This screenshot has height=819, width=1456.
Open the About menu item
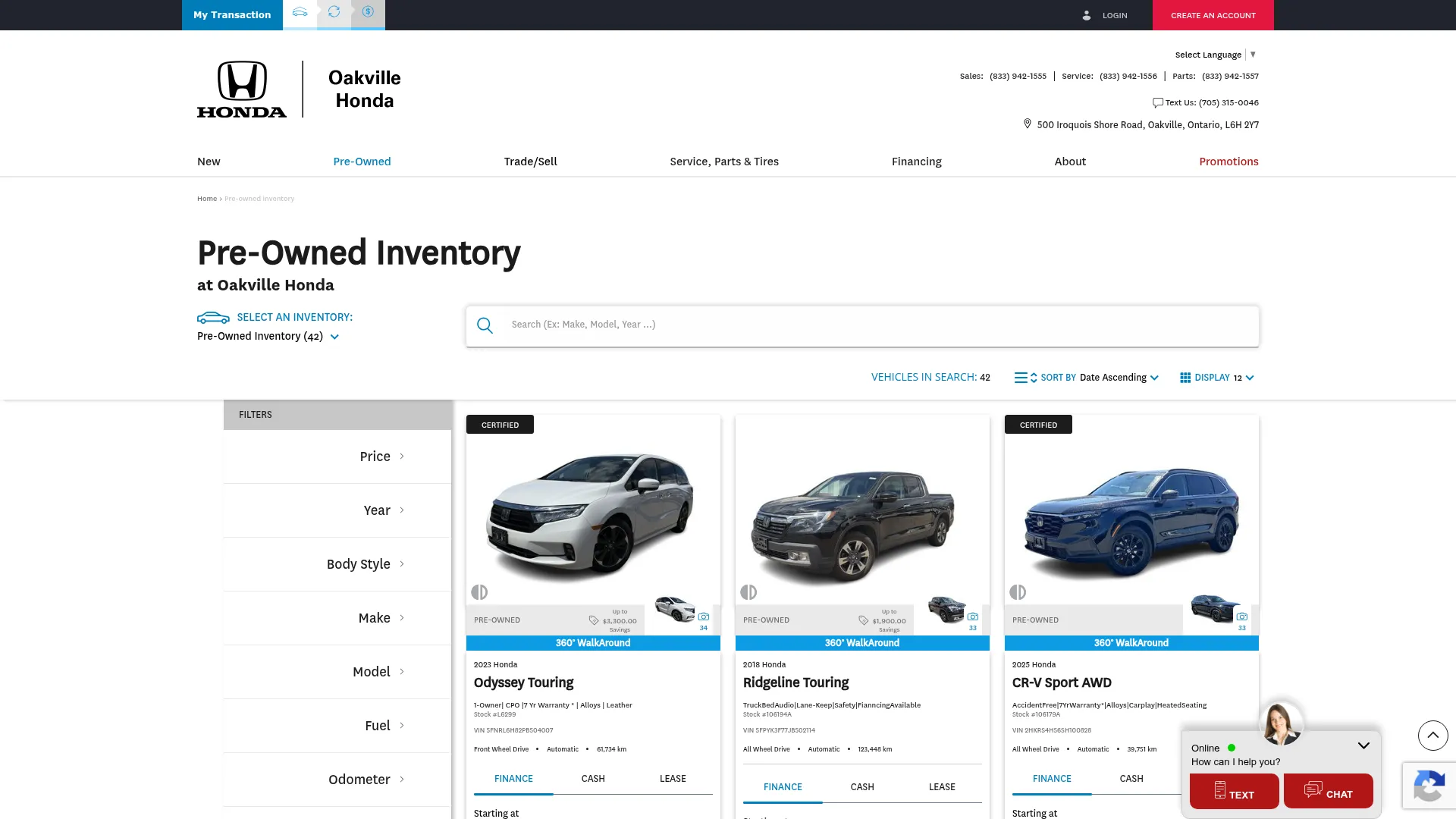(1070, 162)
